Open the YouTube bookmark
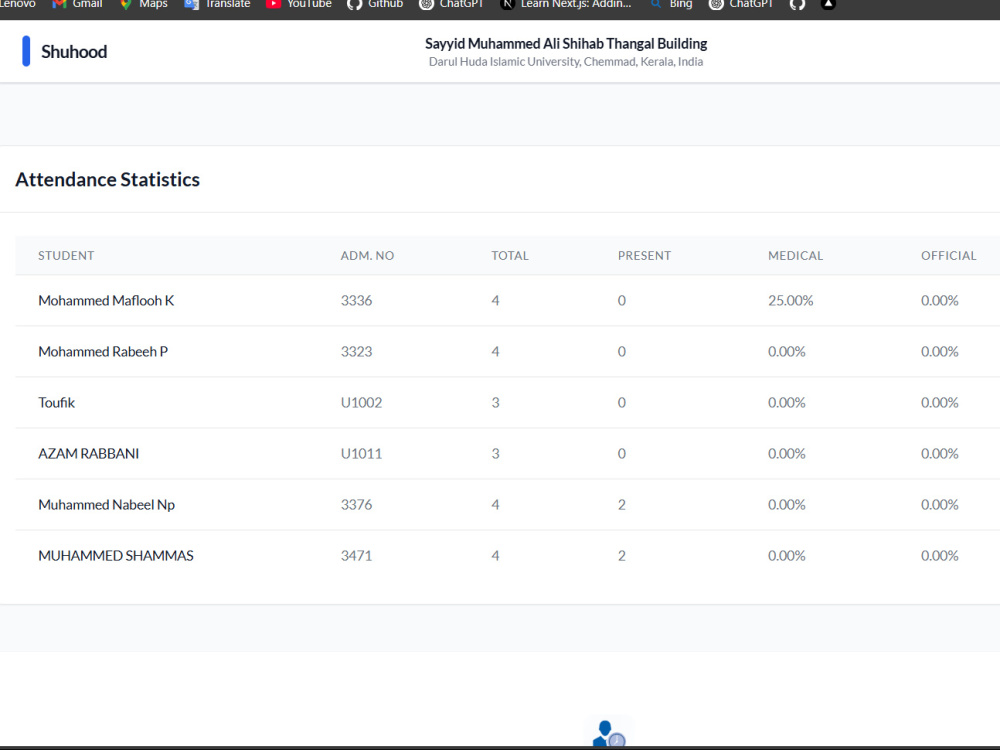The height and width of the screenshot is (750, 1000). click(298, 4)
